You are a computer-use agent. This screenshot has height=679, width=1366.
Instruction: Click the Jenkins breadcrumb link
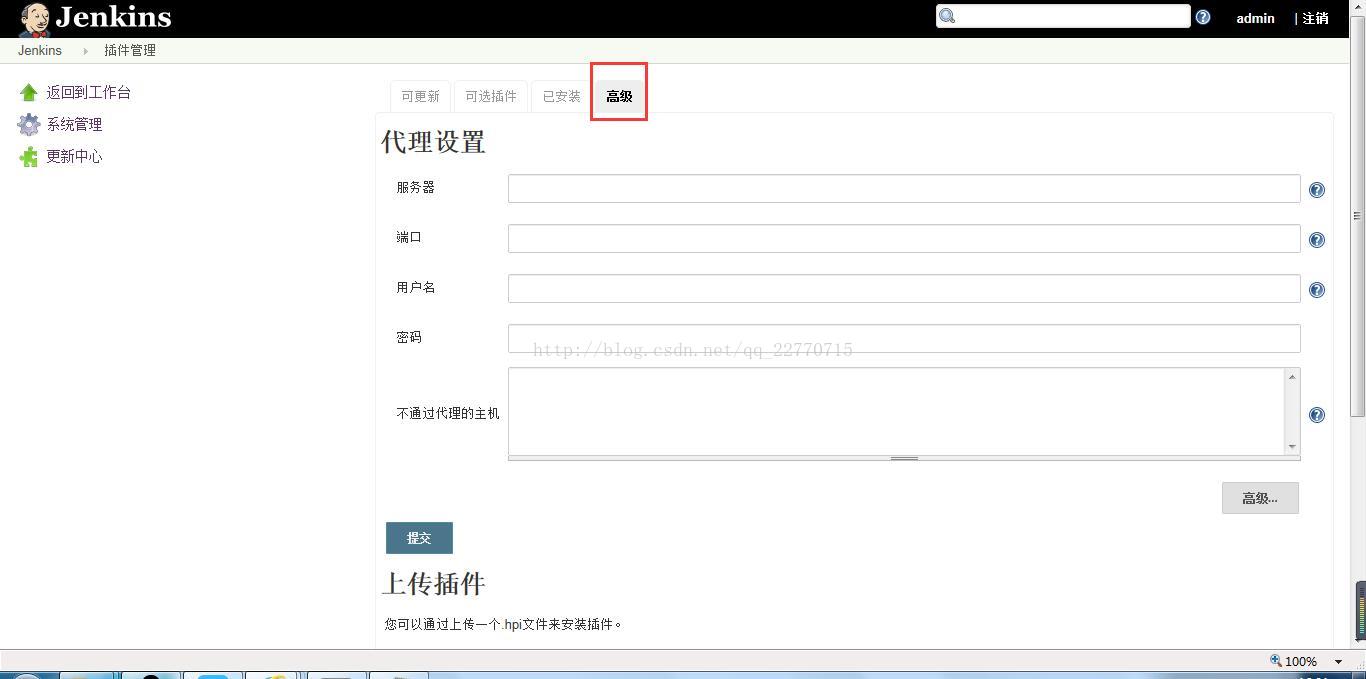click(40, 50)
